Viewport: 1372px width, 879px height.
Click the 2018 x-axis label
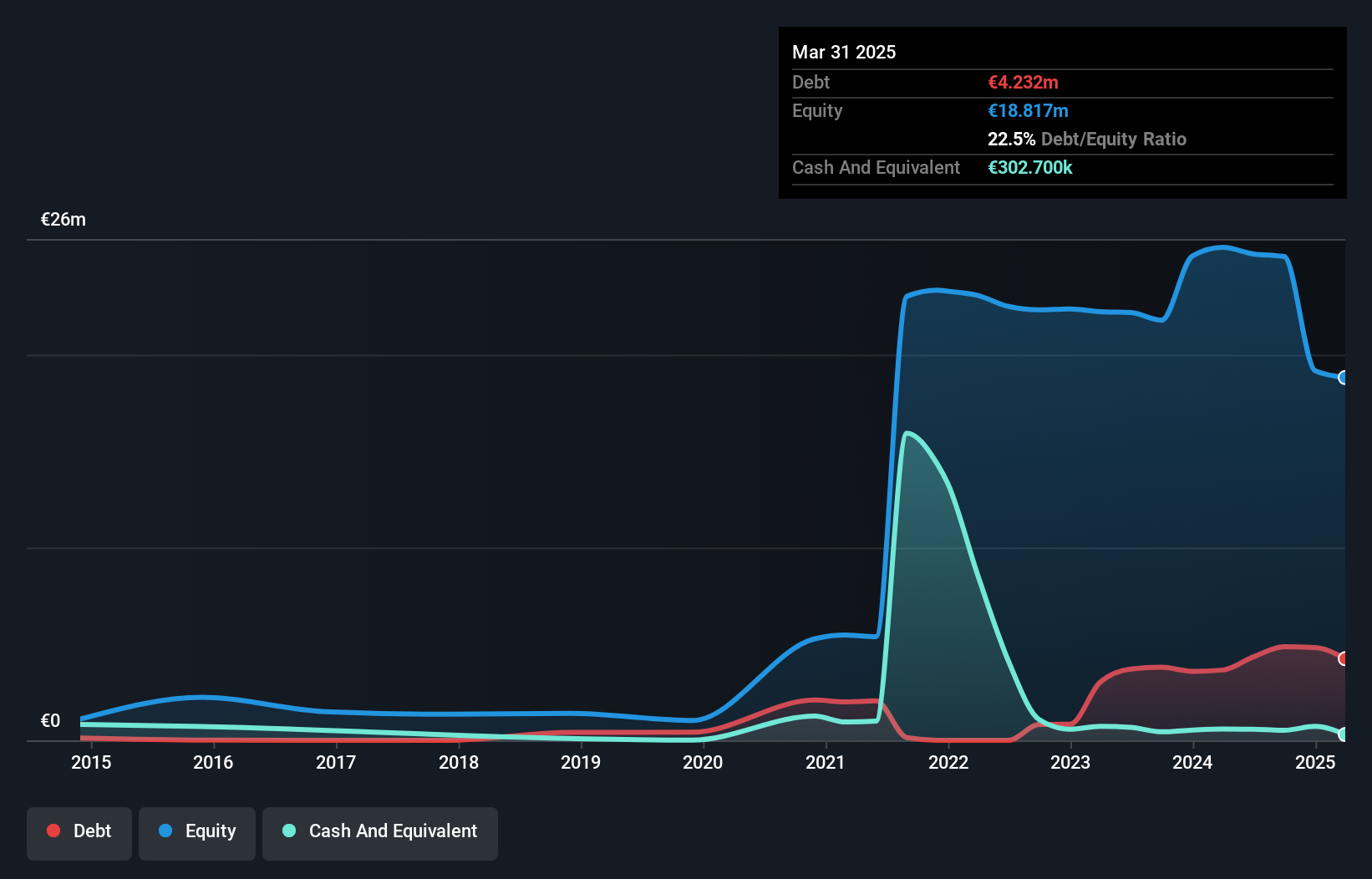click(459, 762)
